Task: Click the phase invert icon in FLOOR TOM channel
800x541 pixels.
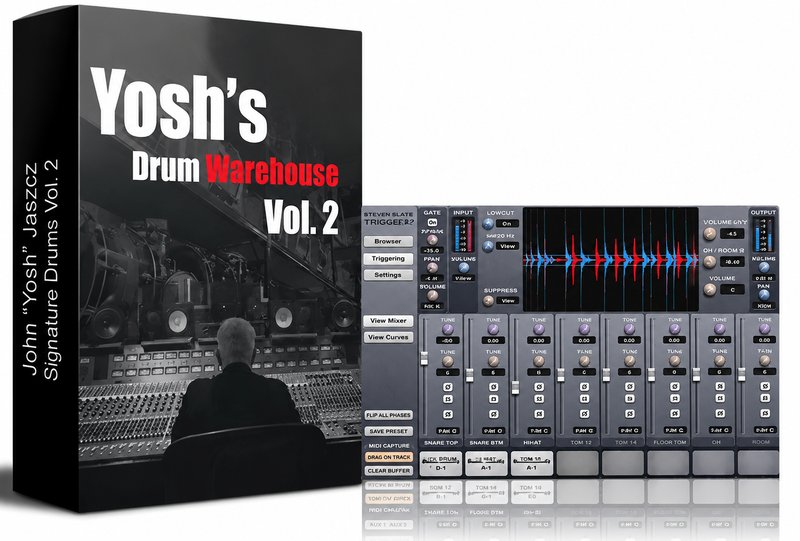Action: 674,387
